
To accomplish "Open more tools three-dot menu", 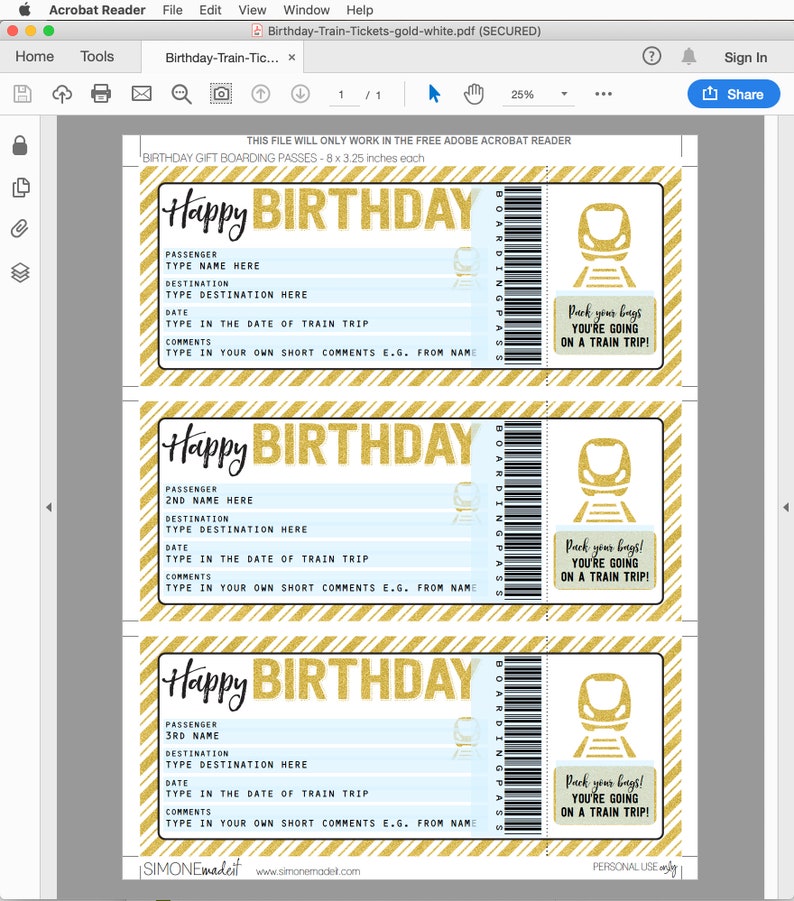I will coord(603,94).
